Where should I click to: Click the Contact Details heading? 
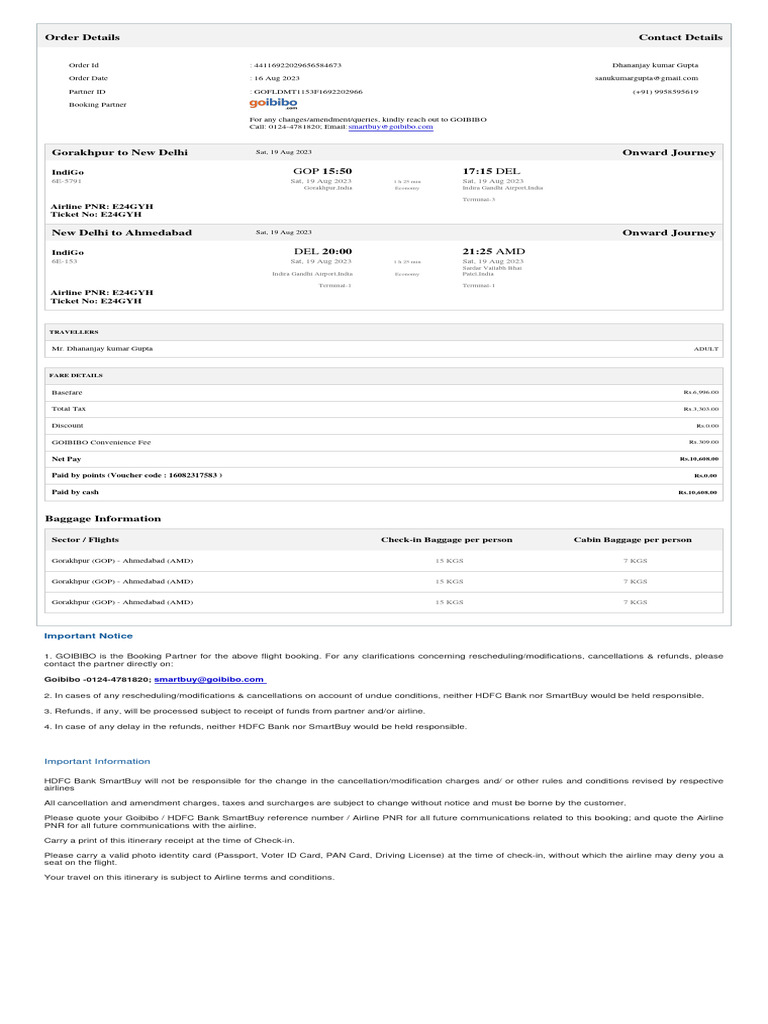(680, 37)
